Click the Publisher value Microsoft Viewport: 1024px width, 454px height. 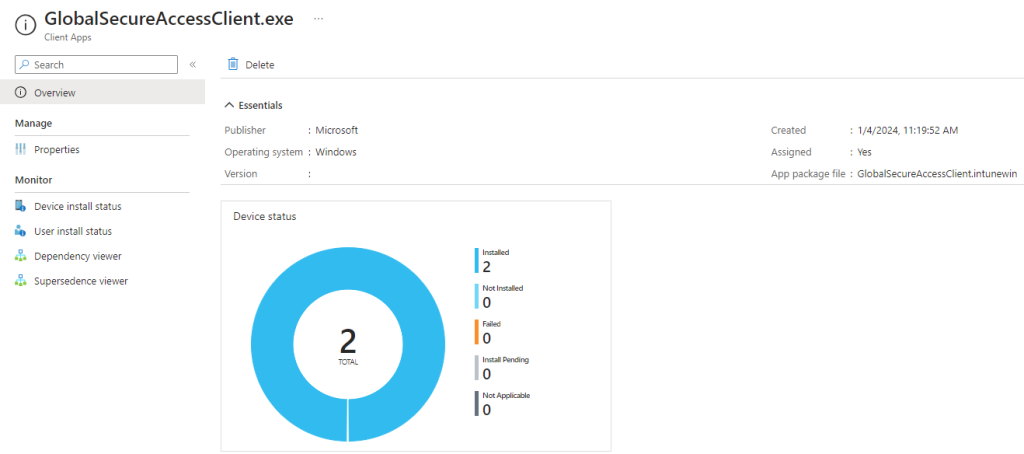[337, 130]
